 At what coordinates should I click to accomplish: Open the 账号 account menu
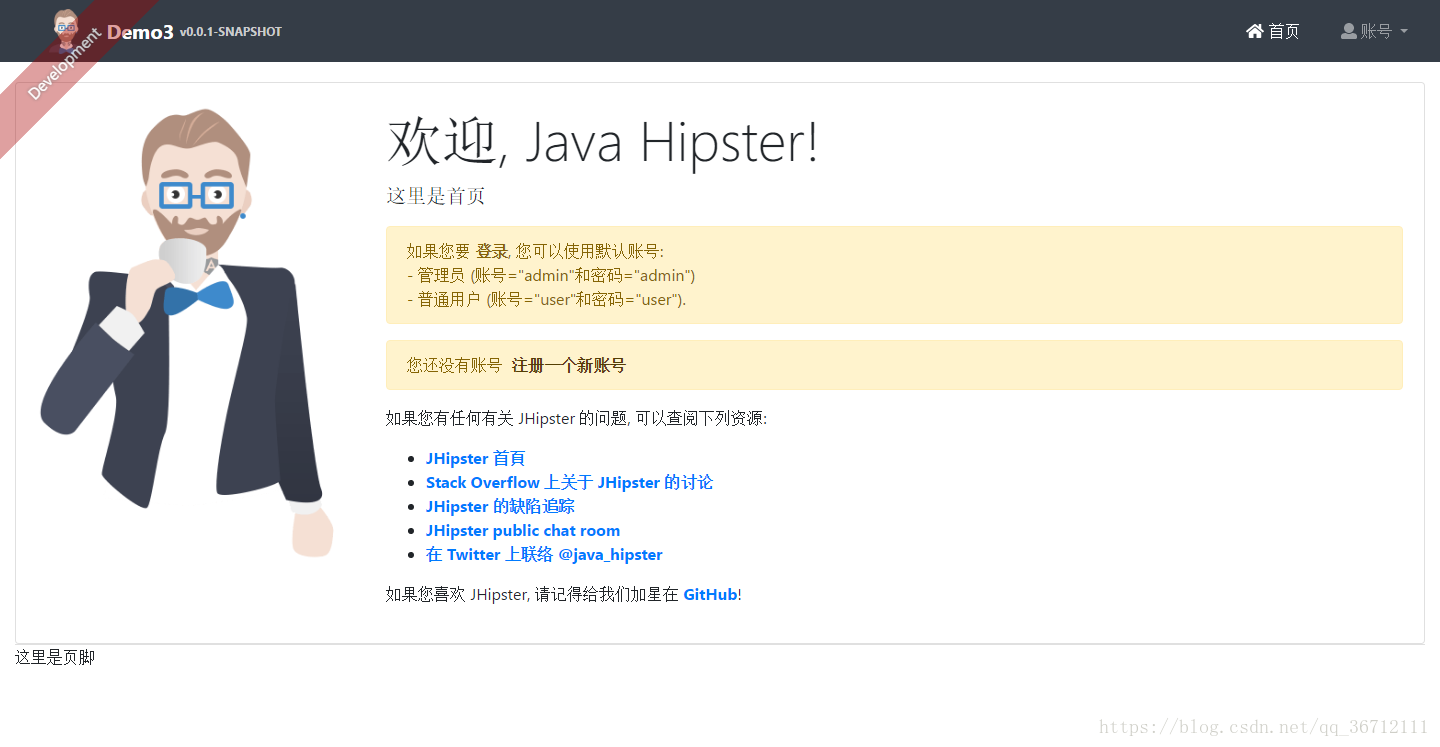tap(1375, 31)
